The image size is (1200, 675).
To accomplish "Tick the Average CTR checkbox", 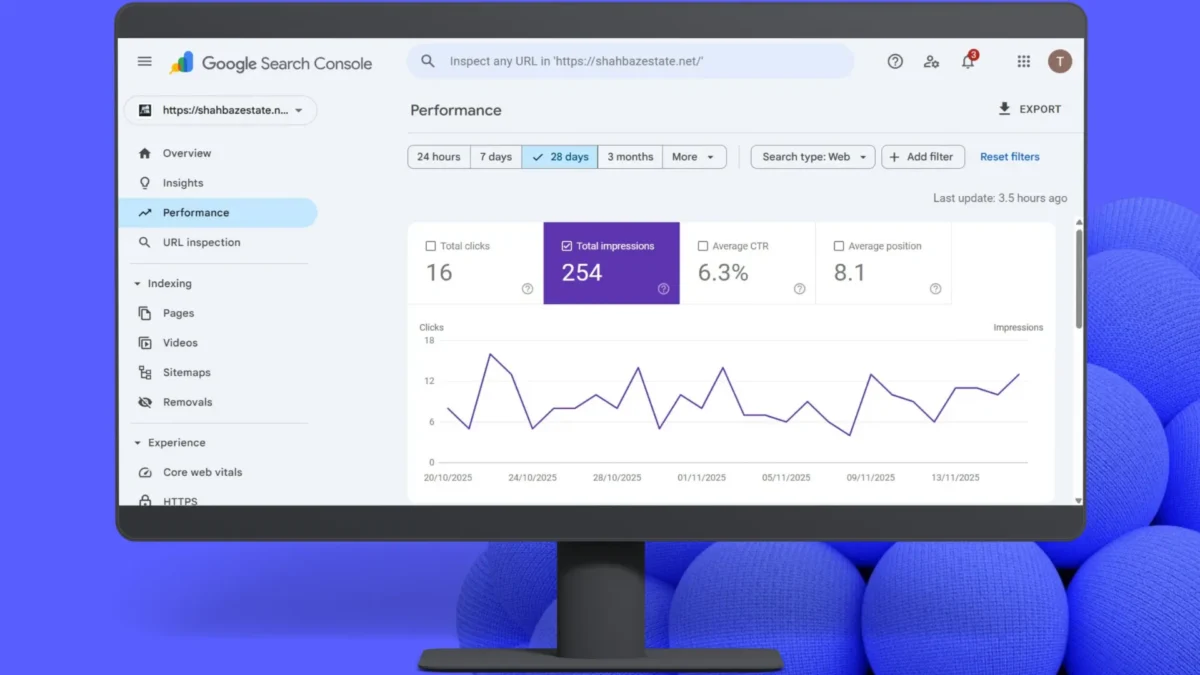I will 703,246.
